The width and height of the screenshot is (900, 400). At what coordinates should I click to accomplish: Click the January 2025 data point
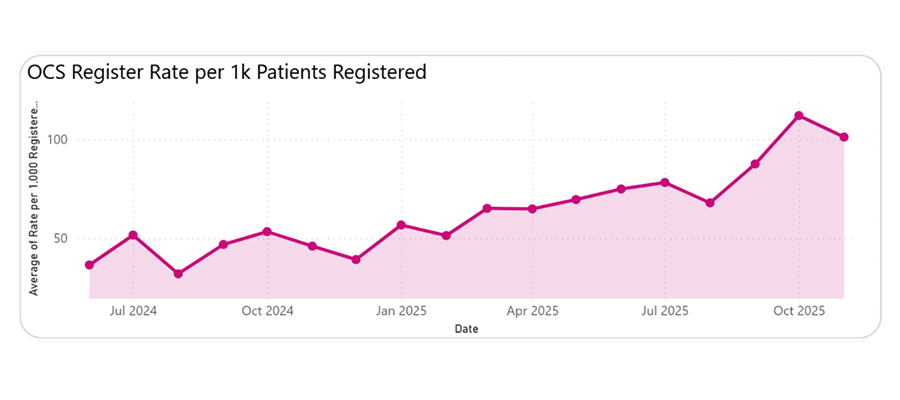click(401, 225)
